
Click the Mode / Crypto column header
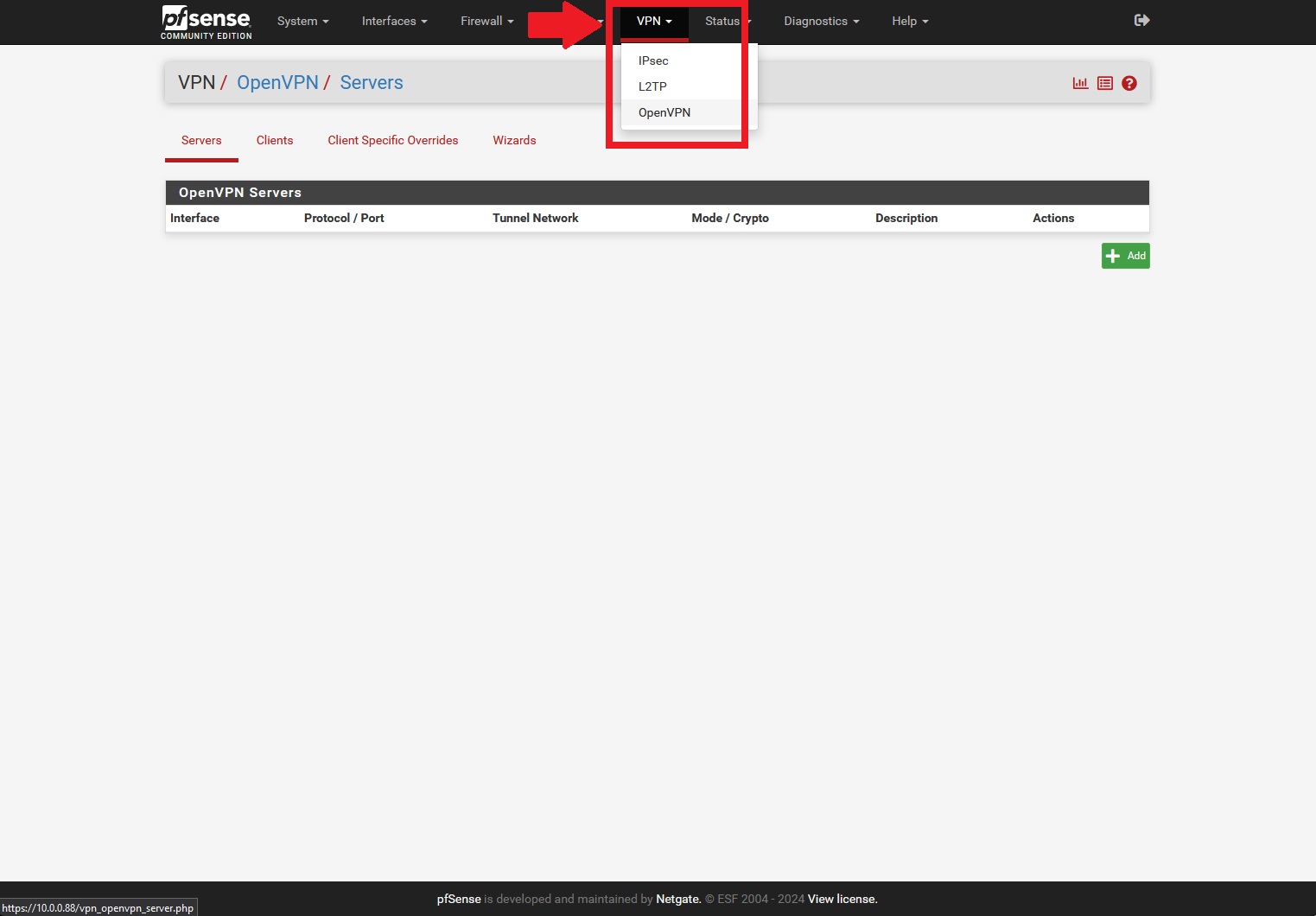pyautogui.click(x=730, y=218)
